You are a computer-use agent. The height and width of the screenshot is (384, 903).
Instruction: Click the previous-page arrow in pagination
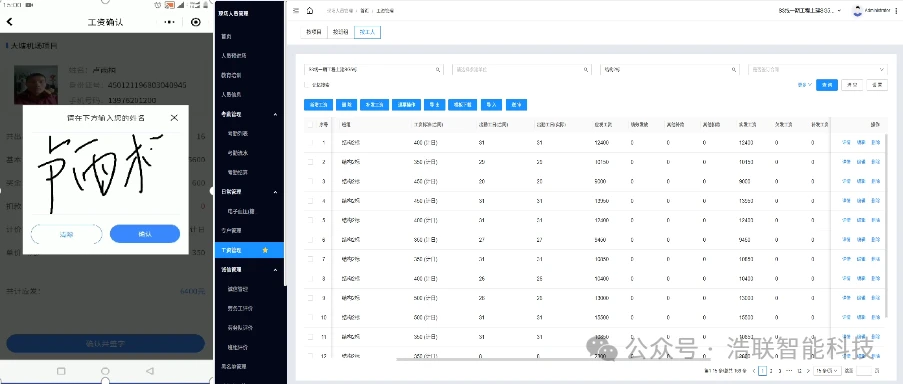point(754,371)
